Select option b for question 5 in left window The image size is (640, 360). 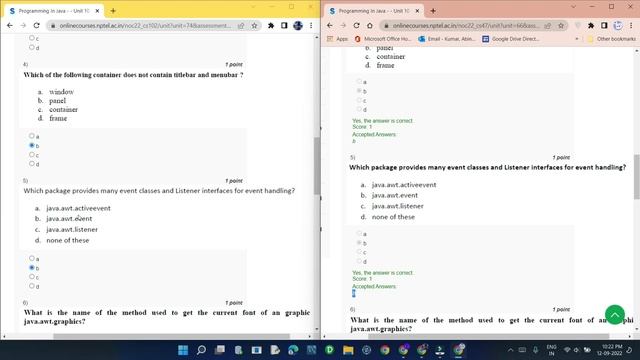(x=32, y=268)
